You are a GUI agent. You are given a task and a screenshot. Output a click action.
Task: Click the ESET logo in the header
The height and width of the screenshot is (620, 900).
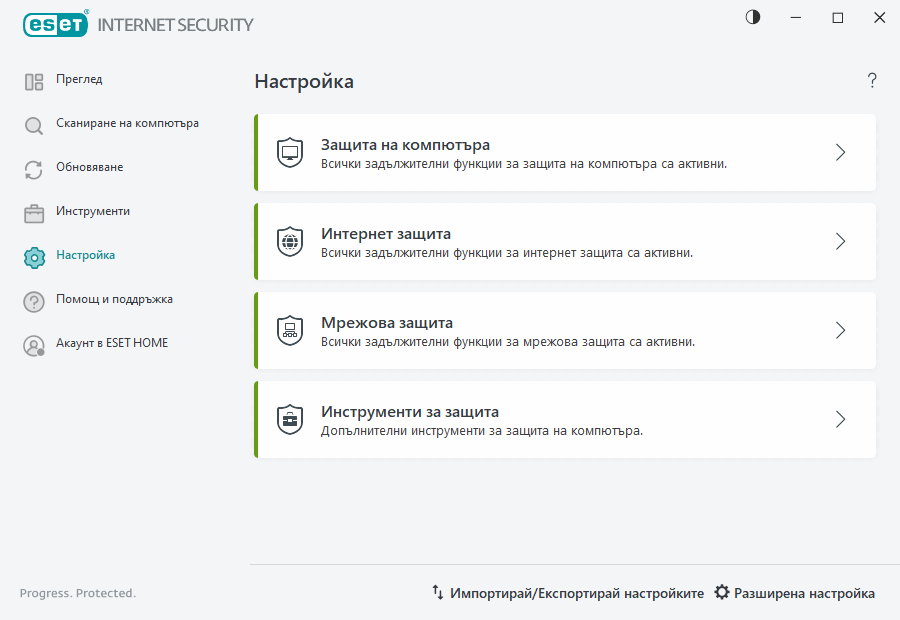tap(55, 24)
